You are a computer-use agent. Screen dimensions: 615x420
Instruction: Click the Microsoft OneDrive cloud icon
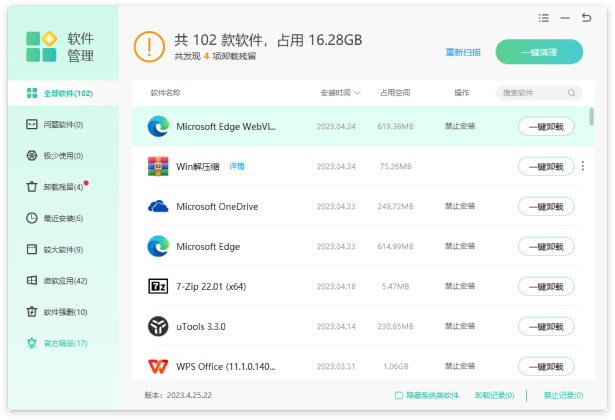click(158, 206)
